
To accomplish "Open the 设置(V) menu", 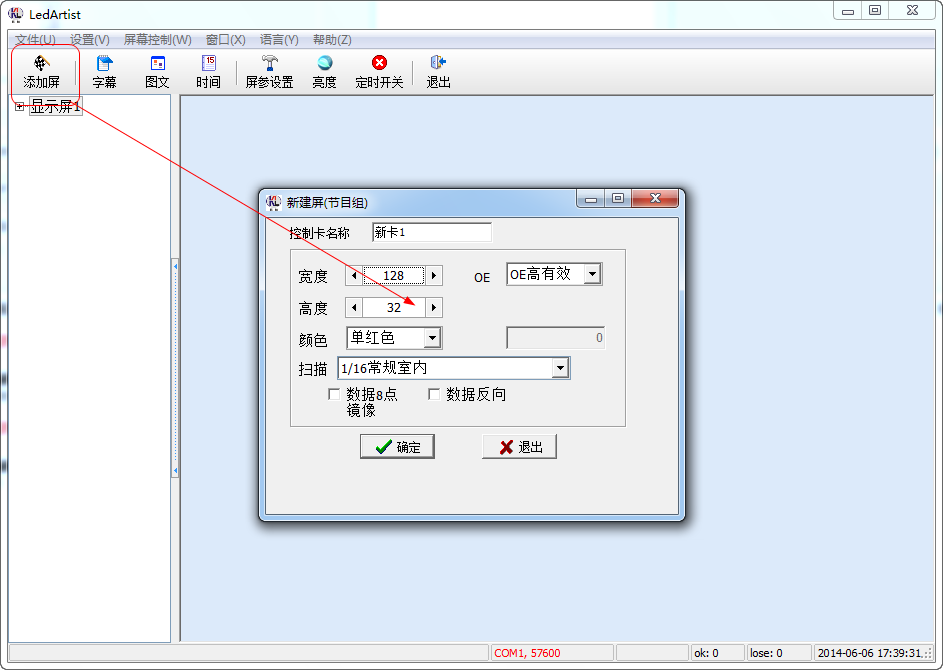I will [x=90, y=40].
